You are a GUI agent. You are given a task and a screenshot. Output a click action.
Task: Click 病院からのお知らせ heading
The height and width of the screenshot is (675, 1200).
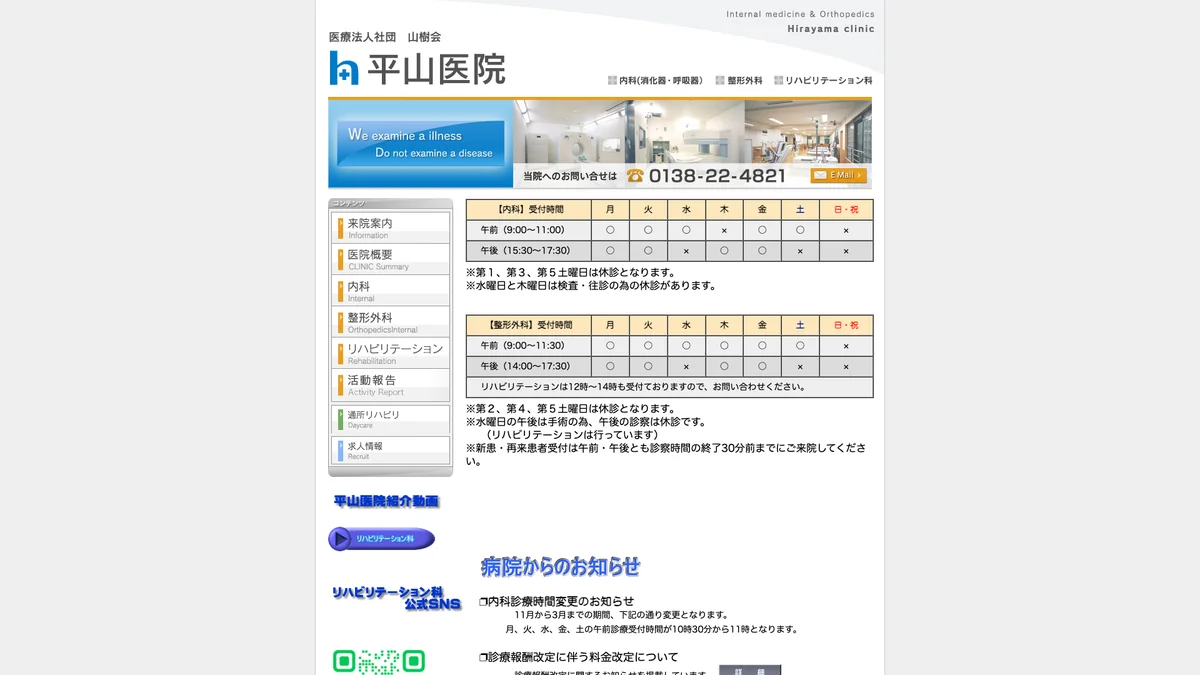pos(561,567)
